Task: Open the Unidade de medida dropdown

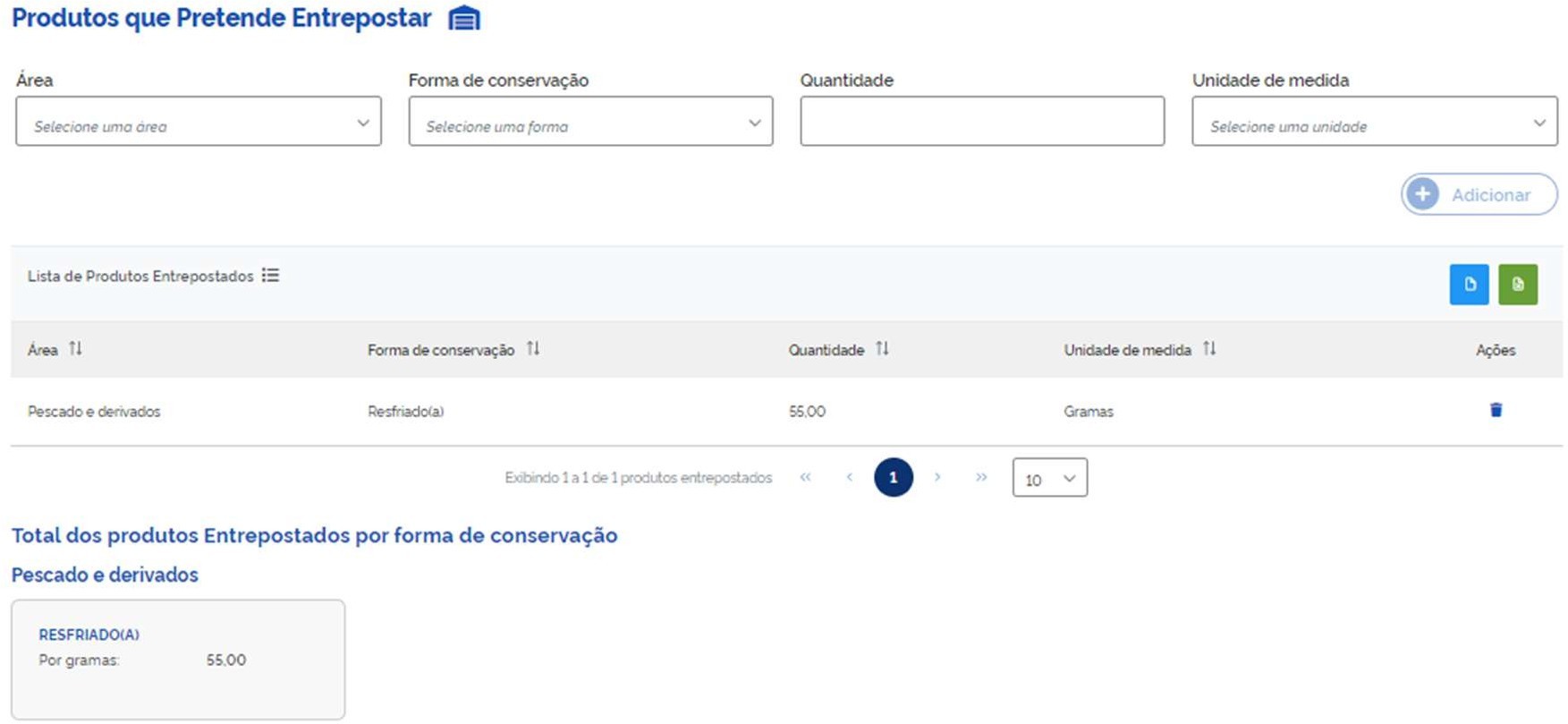Action: coord(1374,122)
